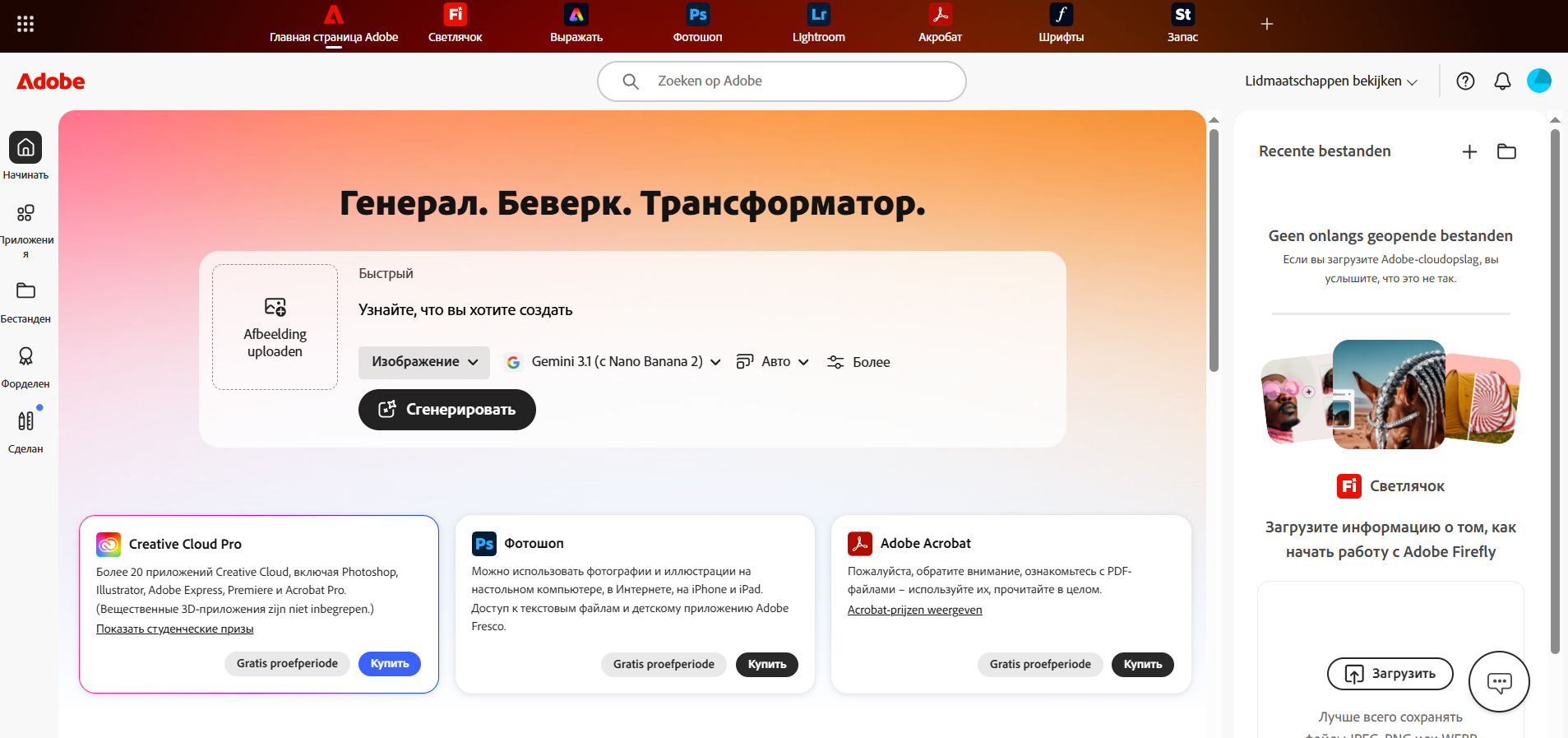Select the Главная страница Adobe tab
1568x738 pixels.
[334, 24]
